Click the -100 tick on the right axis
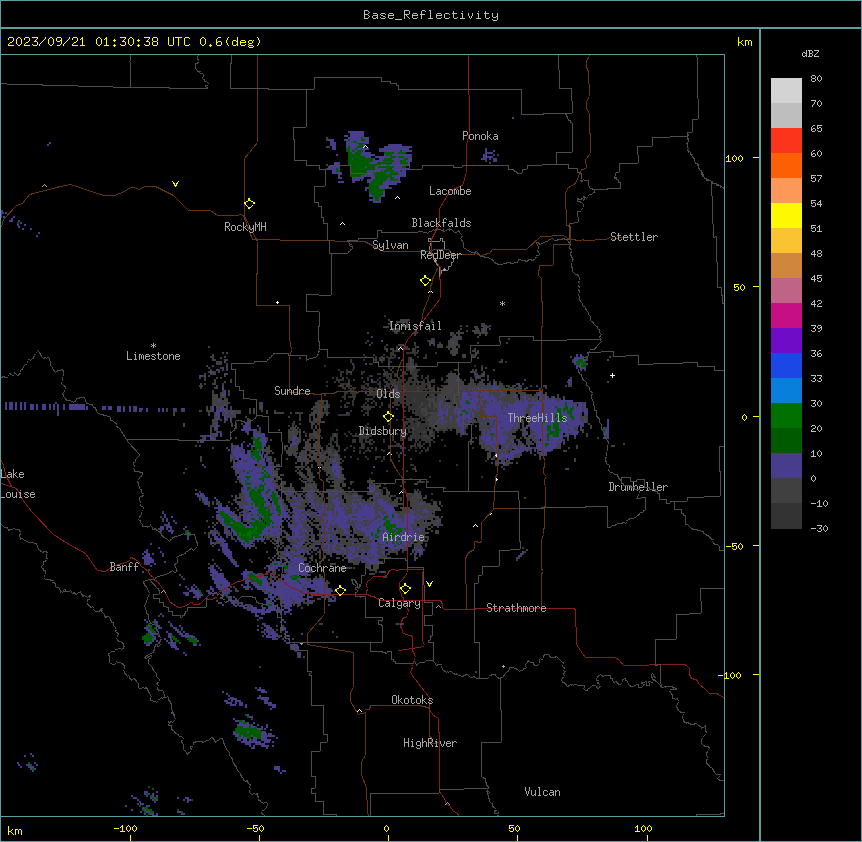Image resolution: width=862 pixels, height=842 pixels. click(730, 675)
